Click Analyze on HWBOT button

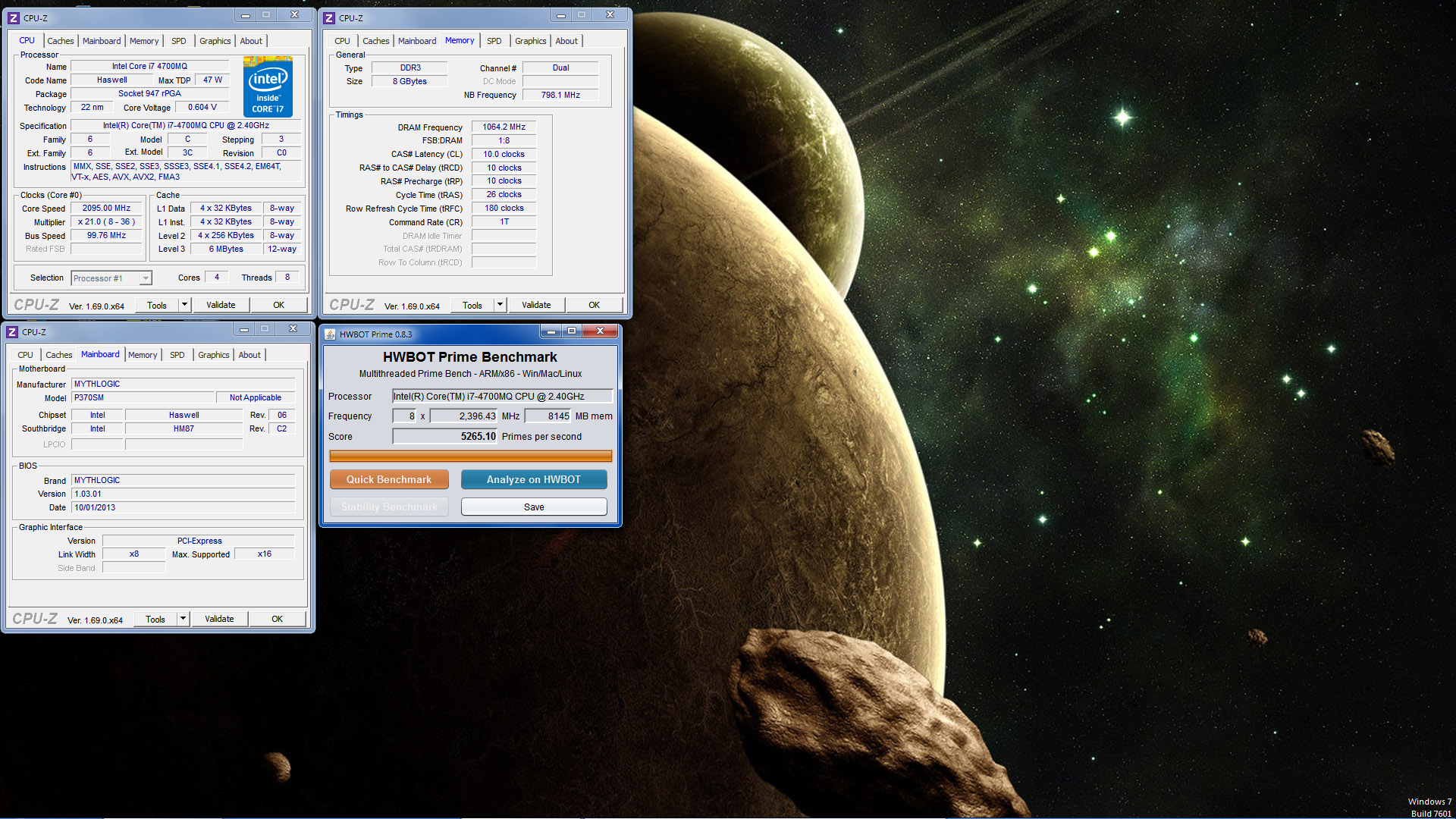click(x=534, y=479)
